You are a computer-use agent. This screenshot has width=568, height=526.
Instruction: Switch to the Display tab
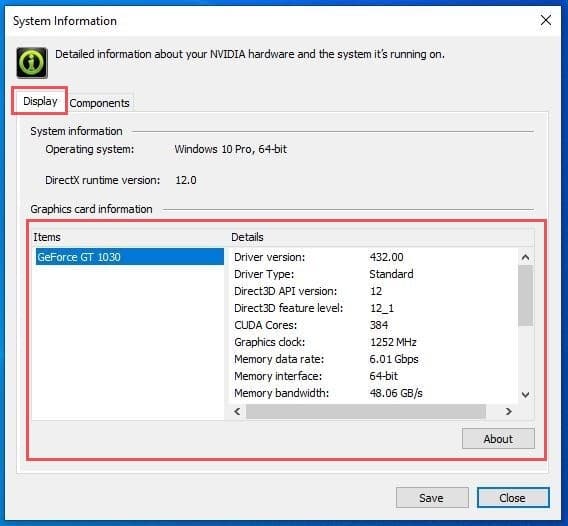[x=40, y=101]
